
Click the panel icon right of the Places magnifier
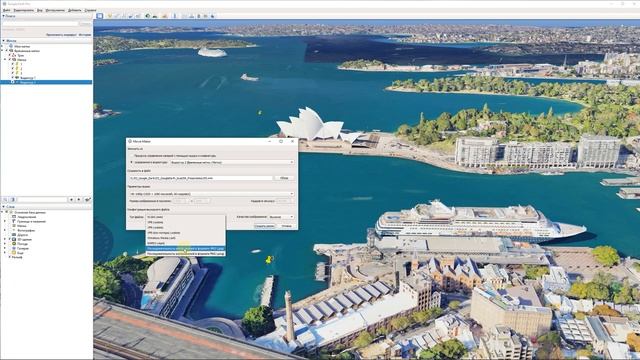pyautogui.click(x=13, y=200)
